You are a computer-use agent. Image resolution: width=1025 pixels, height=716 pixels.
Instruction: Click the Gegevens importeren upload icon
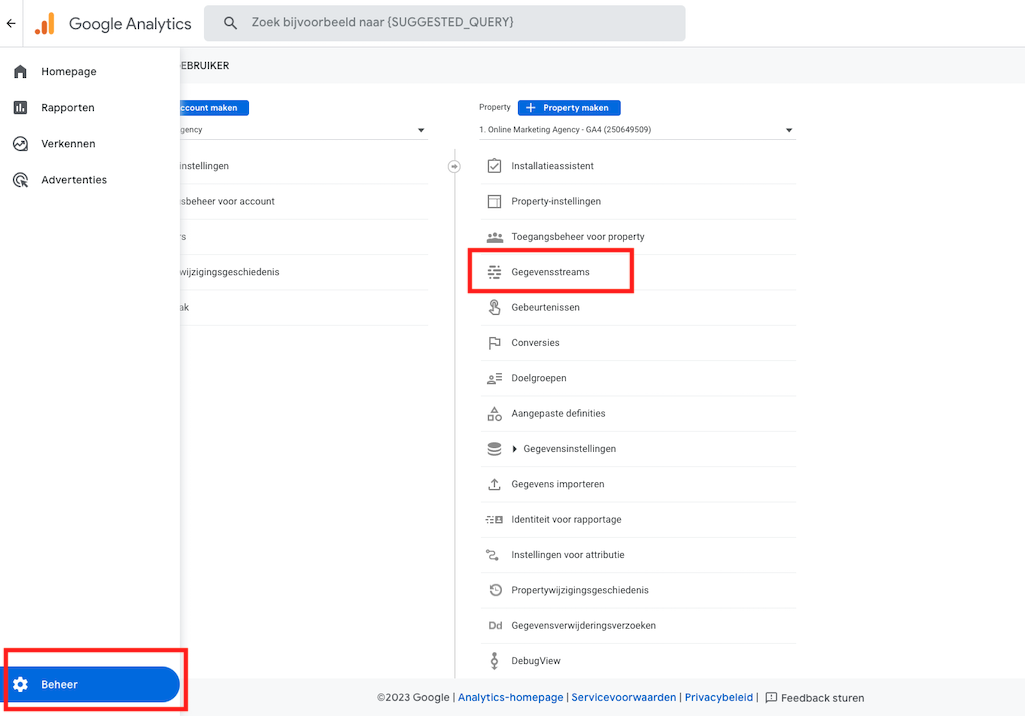click(494, 484)
